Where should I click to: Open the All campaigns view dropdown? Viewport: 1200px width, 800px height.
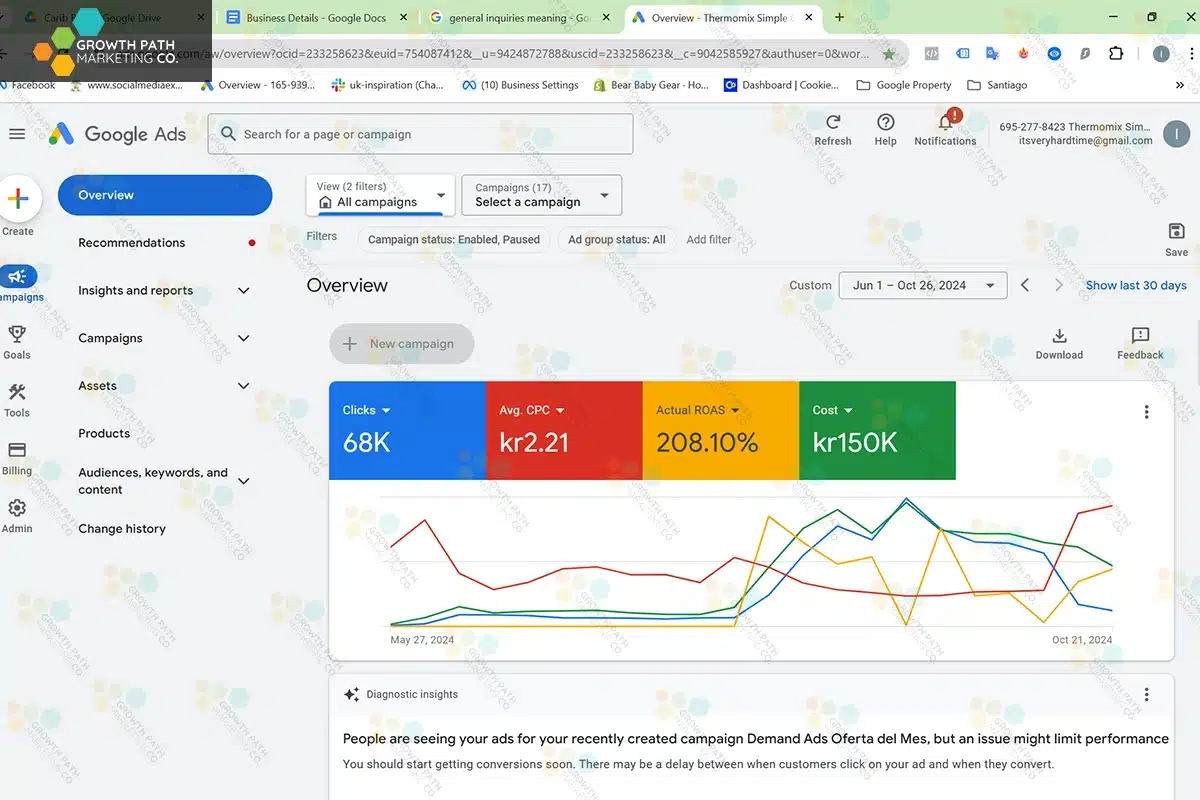coord(381,195)
